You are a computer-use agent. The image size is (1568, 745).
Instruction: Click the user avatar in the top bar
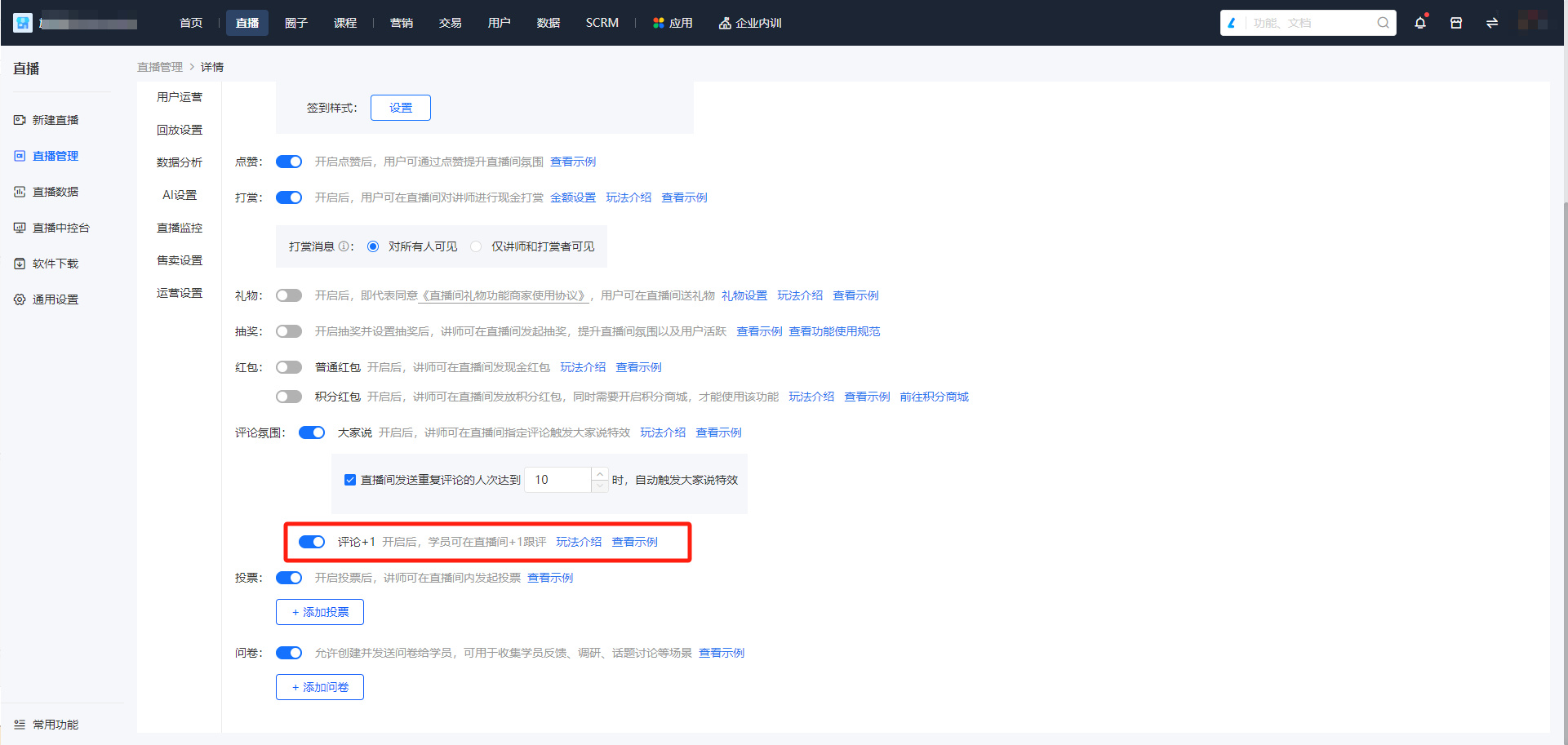(1532, 21)
